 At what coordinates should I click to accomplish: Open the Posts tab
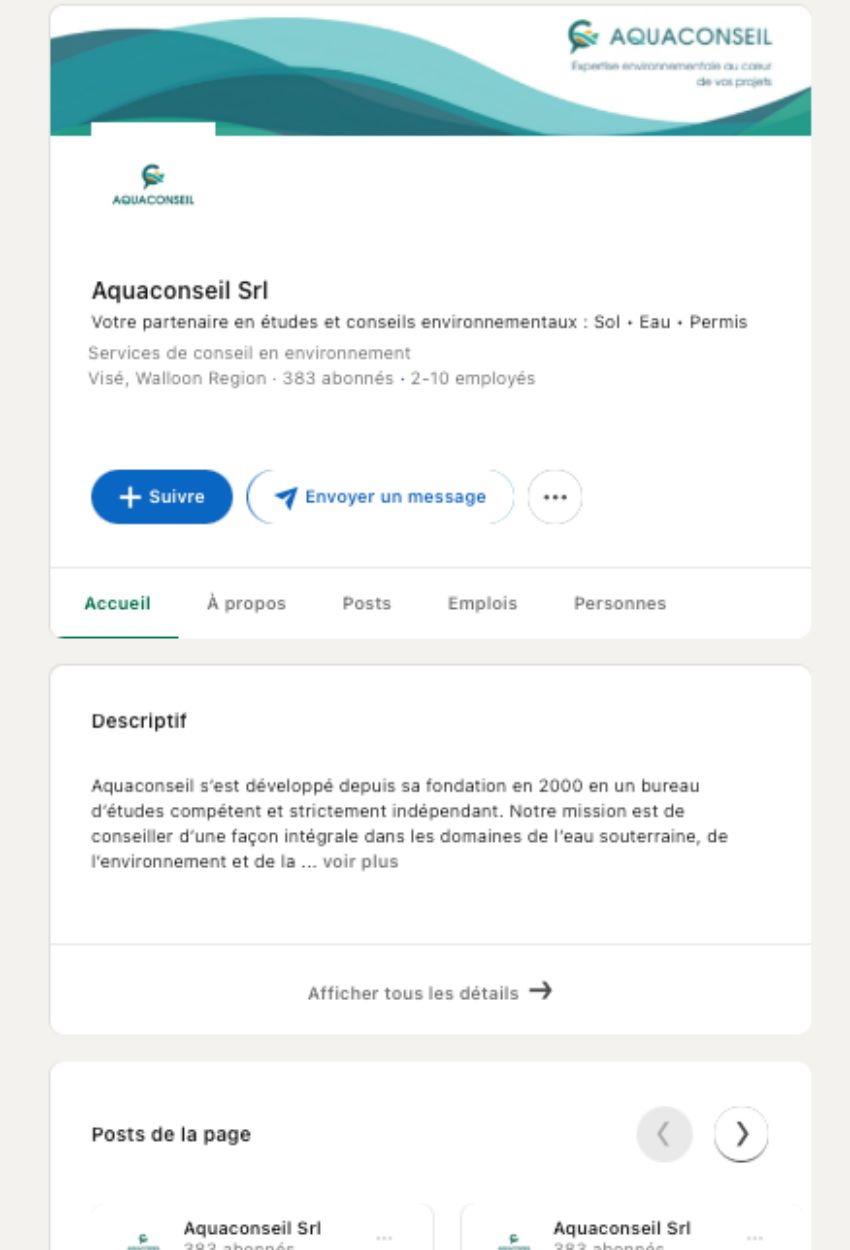tap(366, 603)
